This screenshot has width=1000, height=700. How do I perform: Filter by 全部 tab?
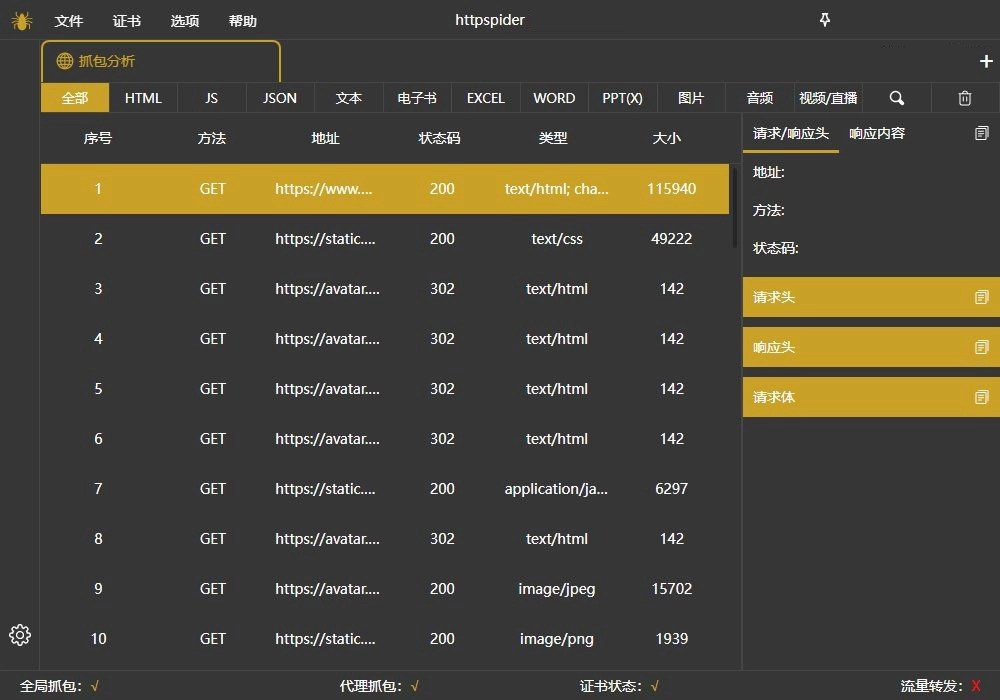[75, 98]
